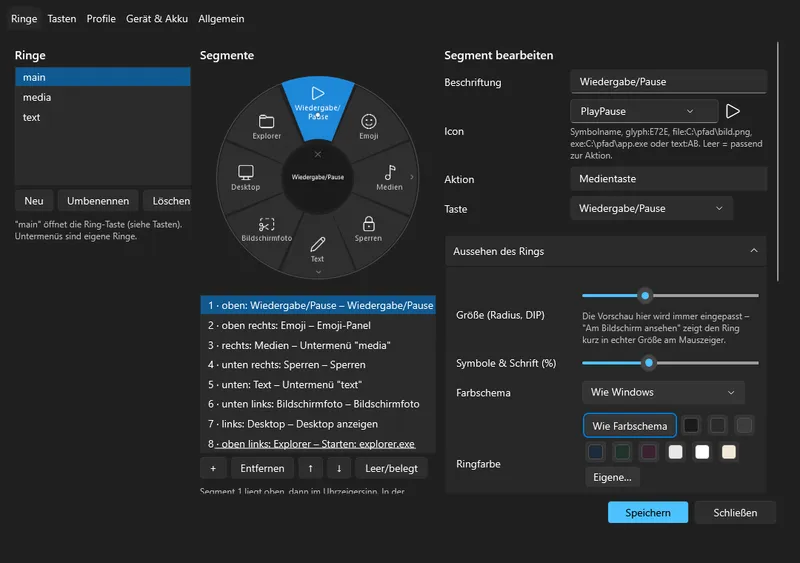The image size is (800, 563).
Task: Open the PlayPause icon dropdown
Action: pos(644,111)
